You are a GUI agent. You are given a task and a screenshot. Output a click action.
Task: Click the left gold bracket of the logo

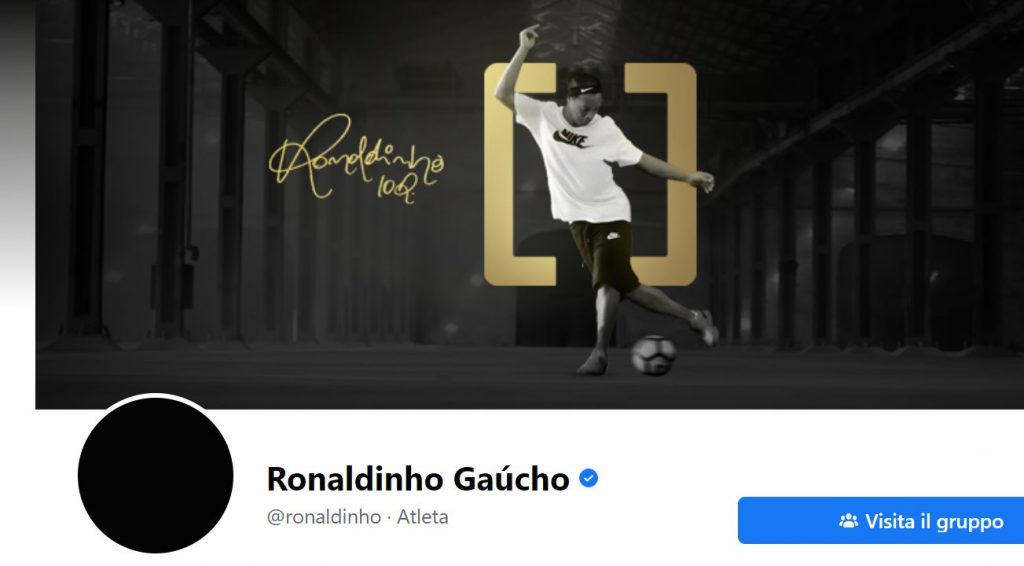519,174
